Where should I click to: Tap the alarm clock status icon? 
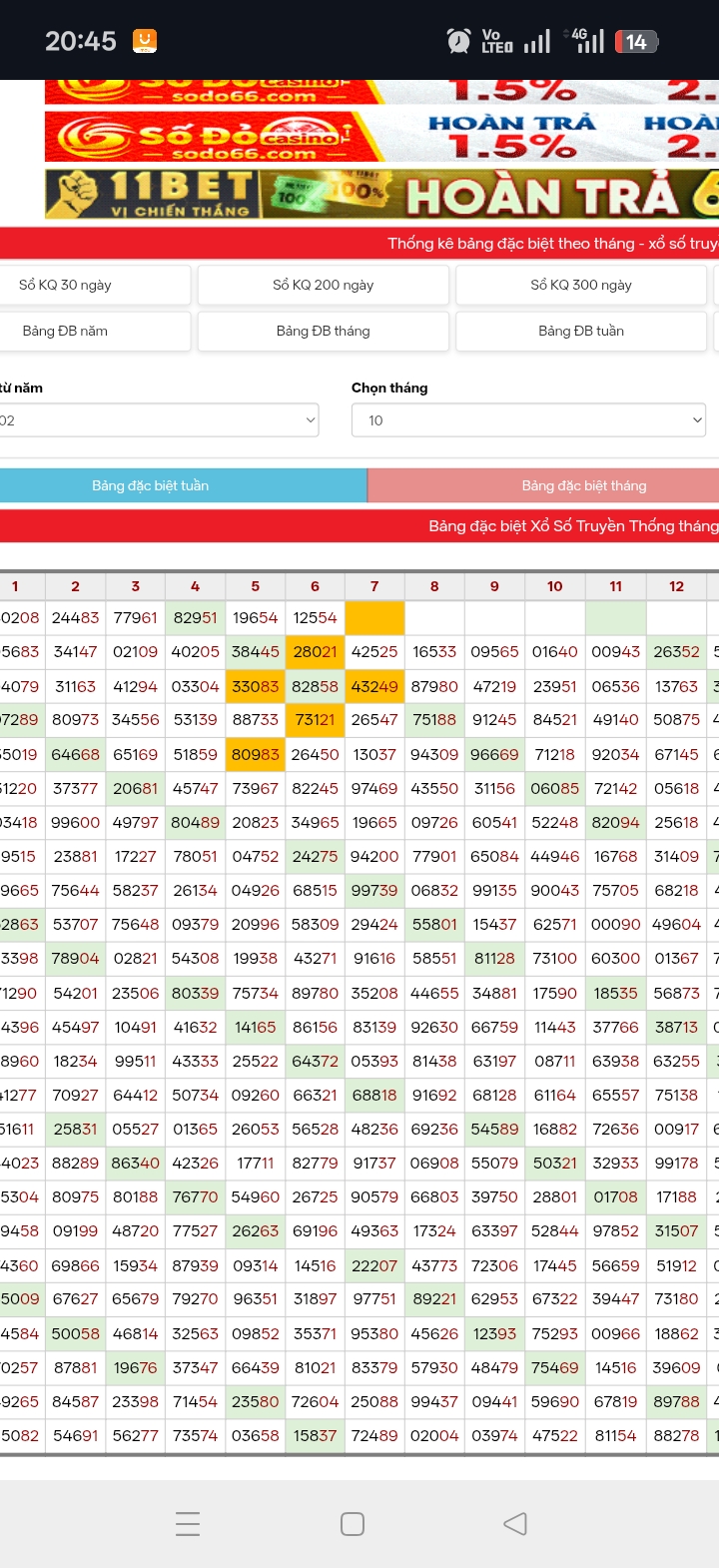click(458, 41)
